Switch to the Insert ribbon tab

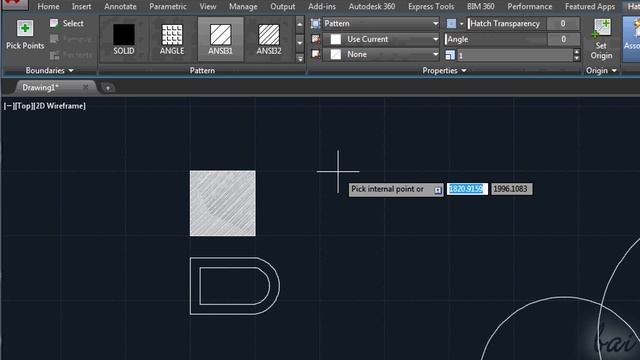pyautogui.click(x=81, y=7)
